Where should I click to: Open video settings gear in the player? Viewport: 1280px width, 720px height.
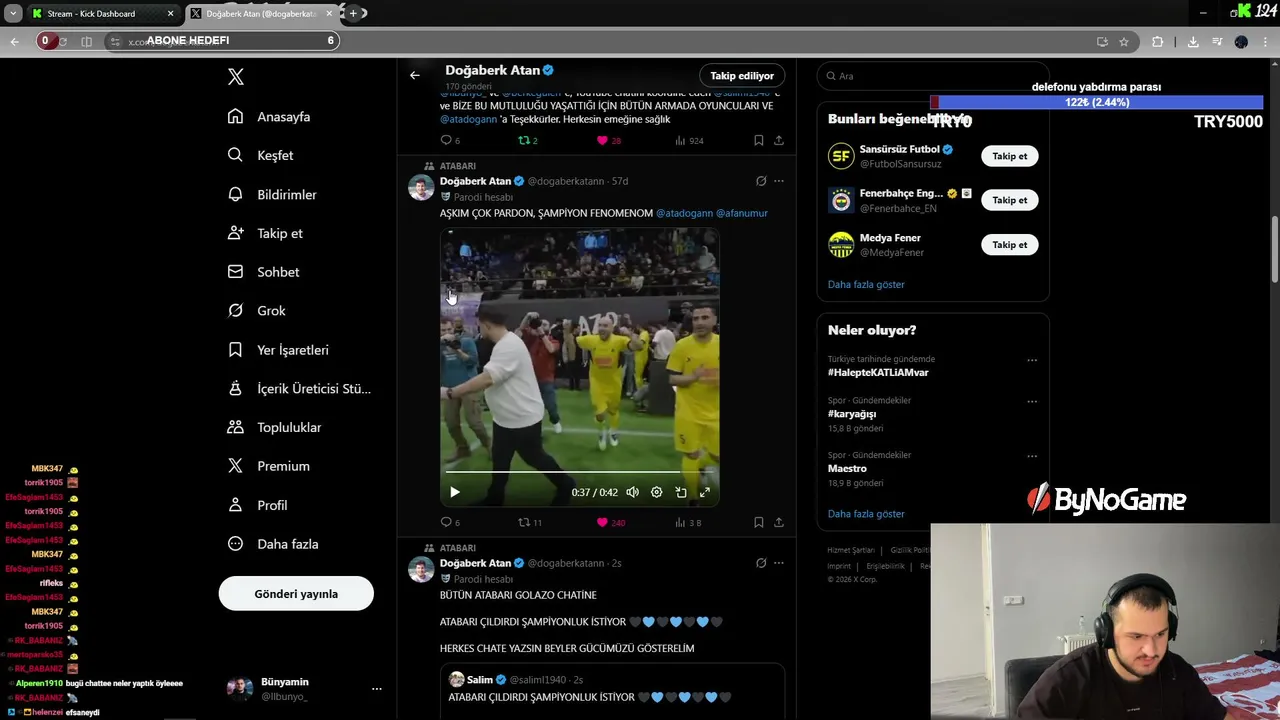click(x=657, y=492)
